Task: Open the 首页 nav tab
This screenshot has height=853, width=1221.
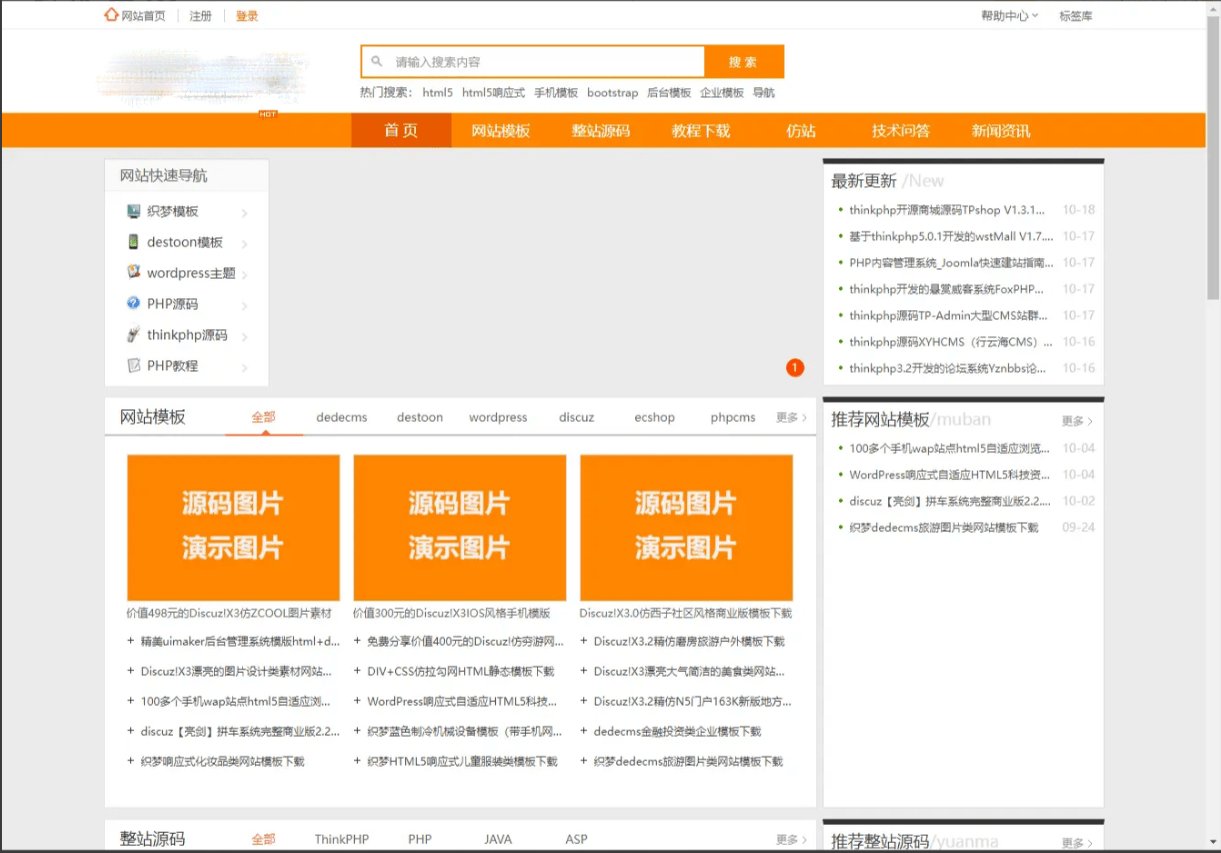Action: [401, 131]
